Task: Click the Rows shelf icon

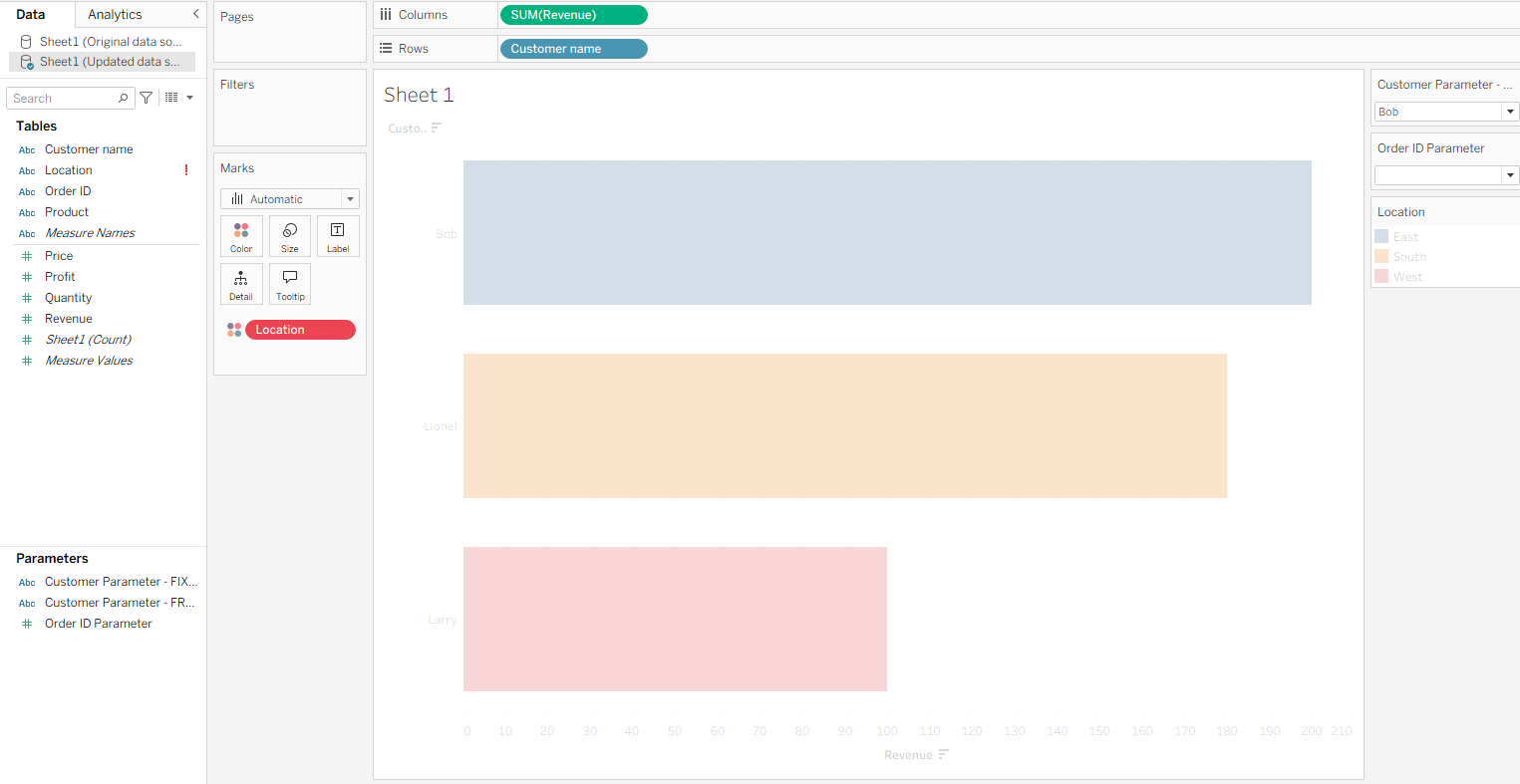Action: pos(386,49)
